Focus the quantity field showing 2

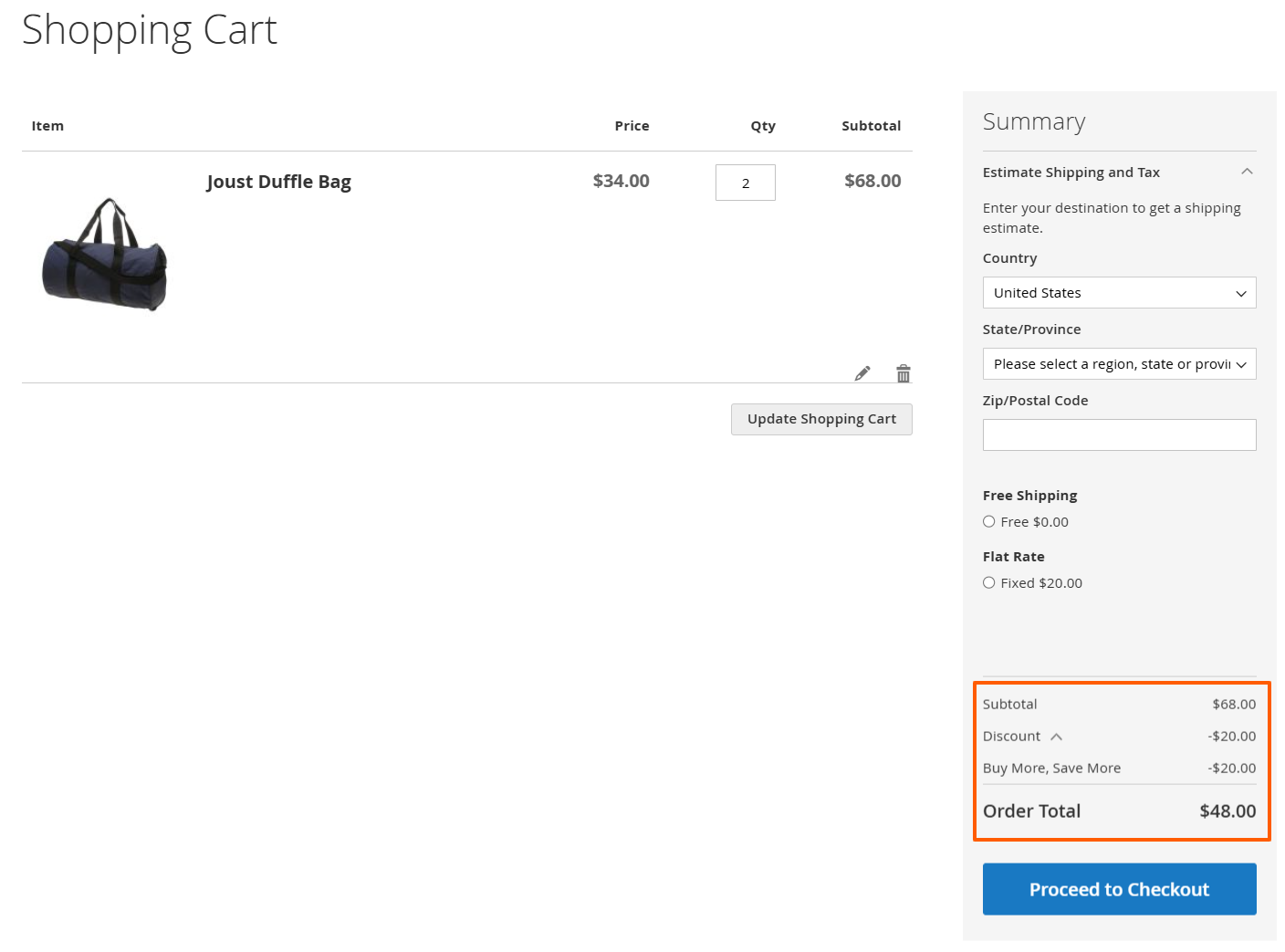(x=746, y=183)
